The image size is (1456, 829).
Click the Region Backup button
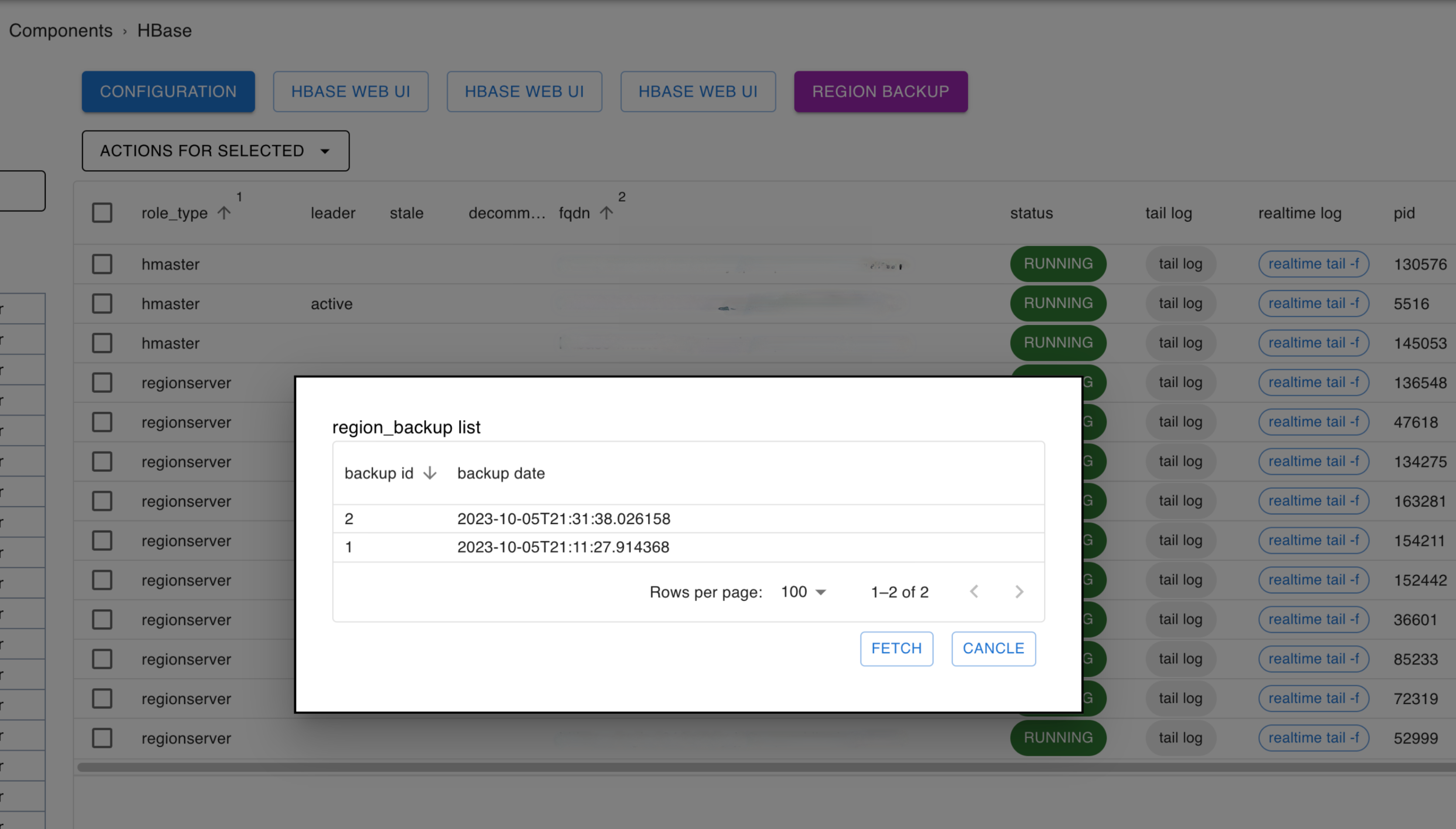[881, 92]
